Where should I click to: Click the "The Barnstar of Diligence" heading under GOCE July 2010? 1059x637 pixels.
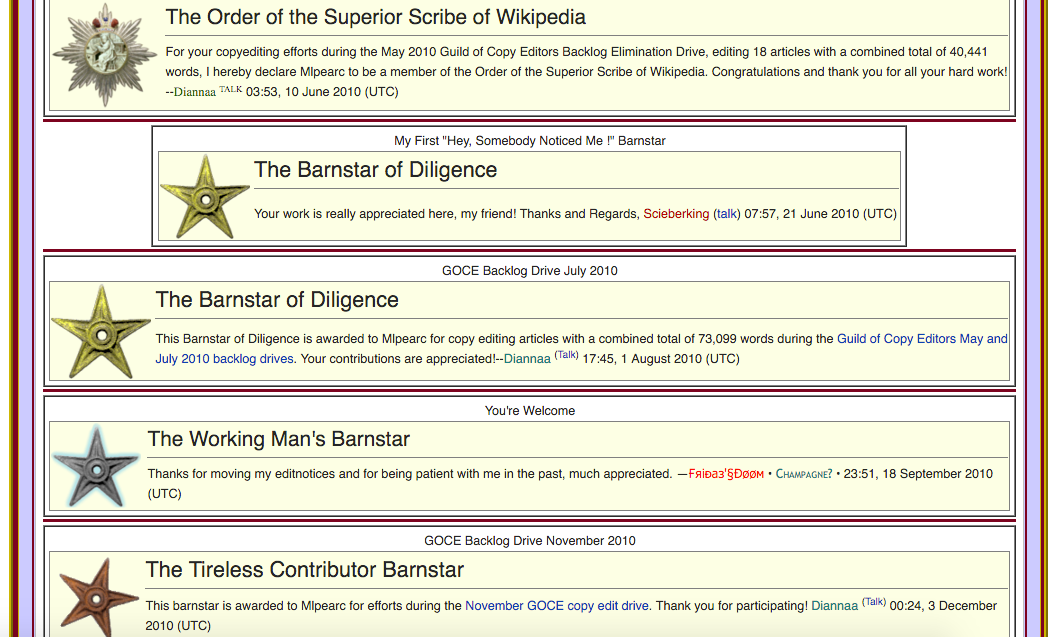277,299
